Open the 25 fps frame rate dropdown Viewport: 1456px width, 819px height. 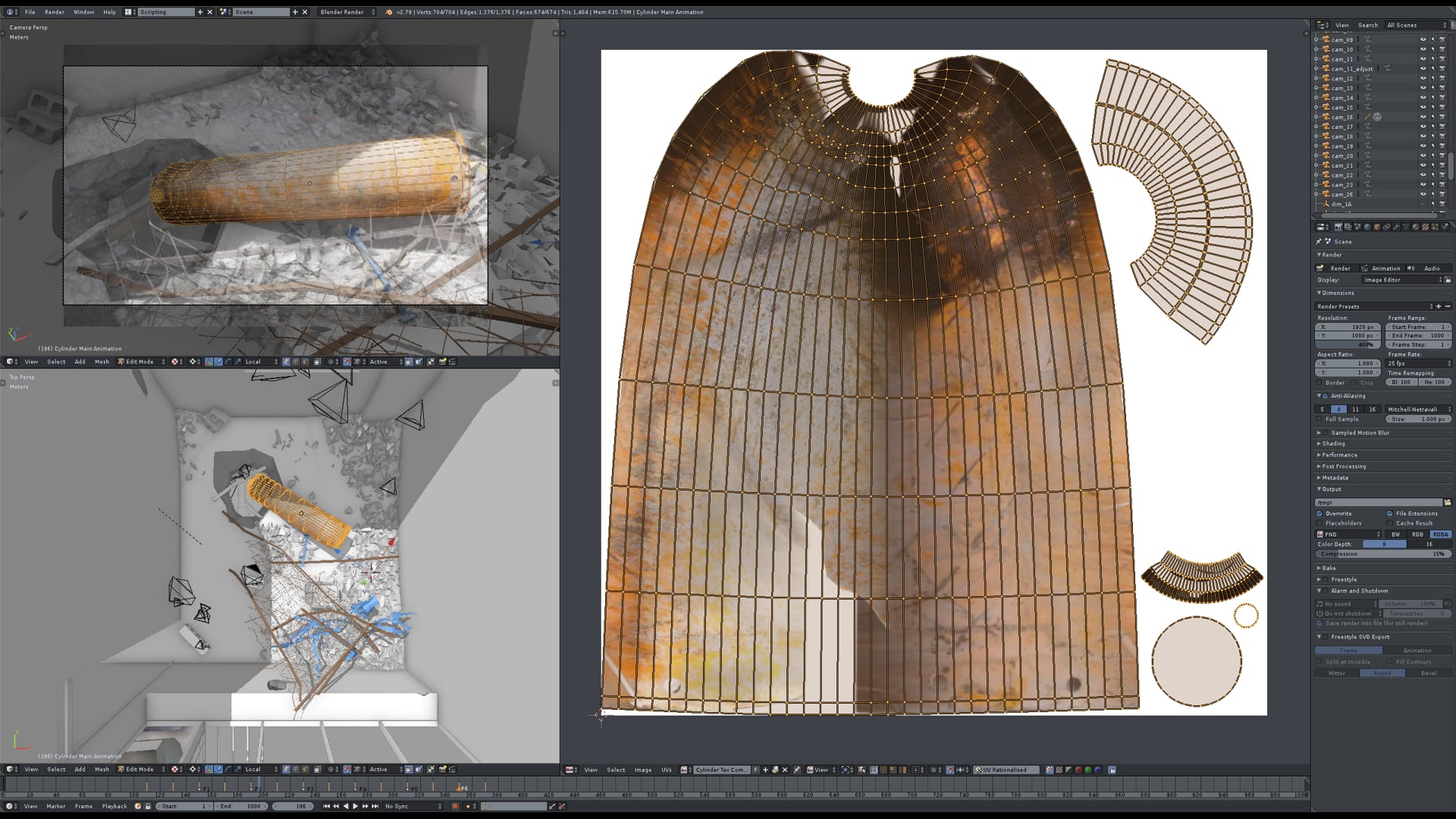[x=1418, y=363]
